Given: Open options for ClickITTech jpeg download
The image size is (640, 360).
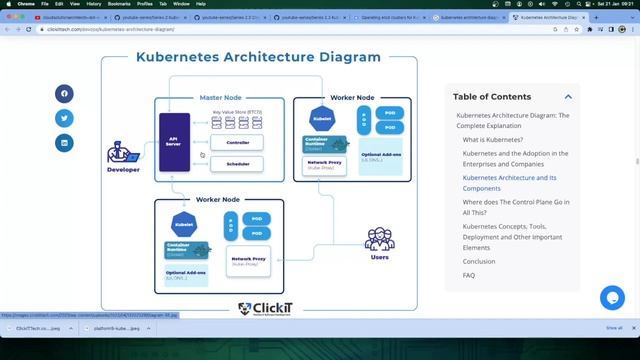Looking at the screenshot, I should 71,328.
